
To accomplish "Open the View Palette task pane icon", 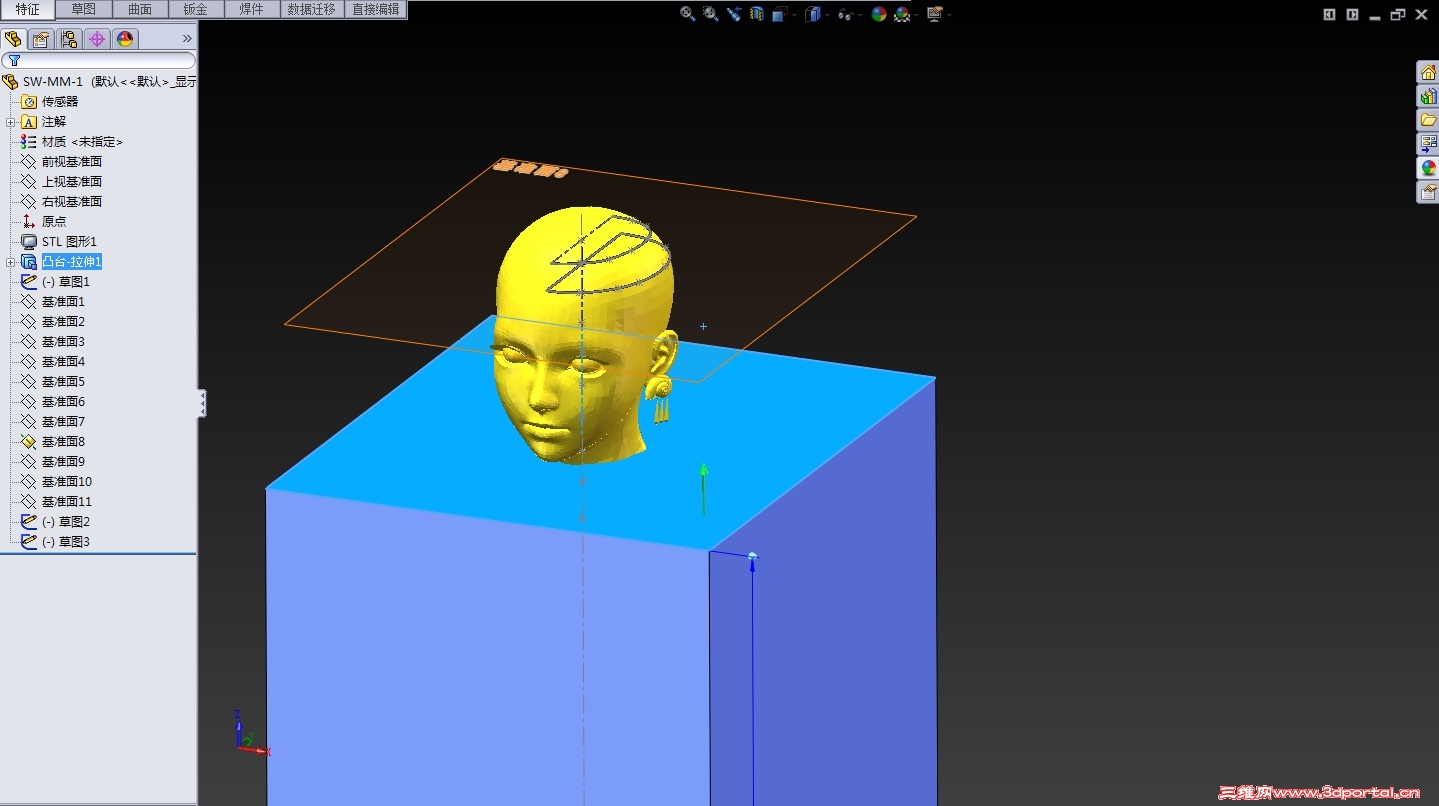I will coord(1427,144).
